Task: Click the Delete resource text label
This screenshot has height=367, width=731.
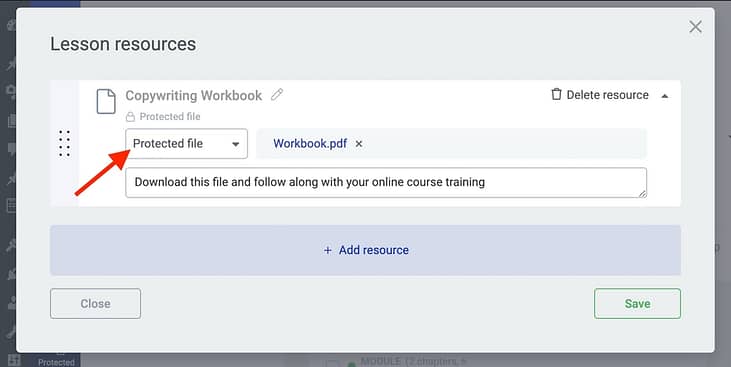Action: click(607, 95)
